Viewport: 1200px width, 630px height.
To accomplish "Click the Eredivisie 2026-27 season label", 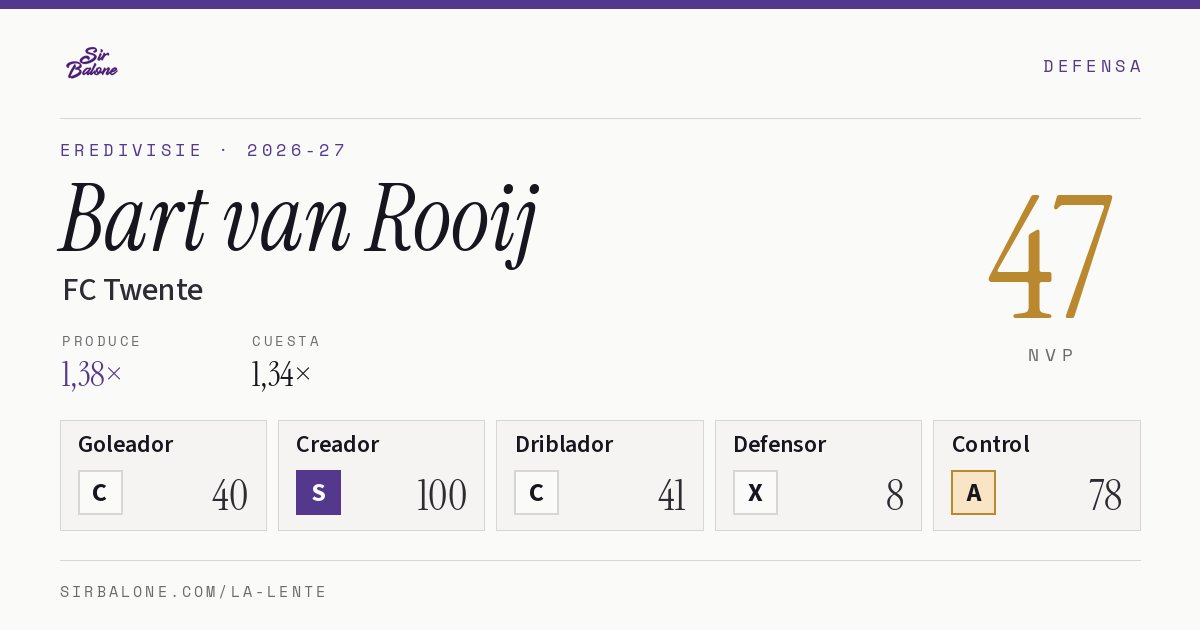I will 203,150.
